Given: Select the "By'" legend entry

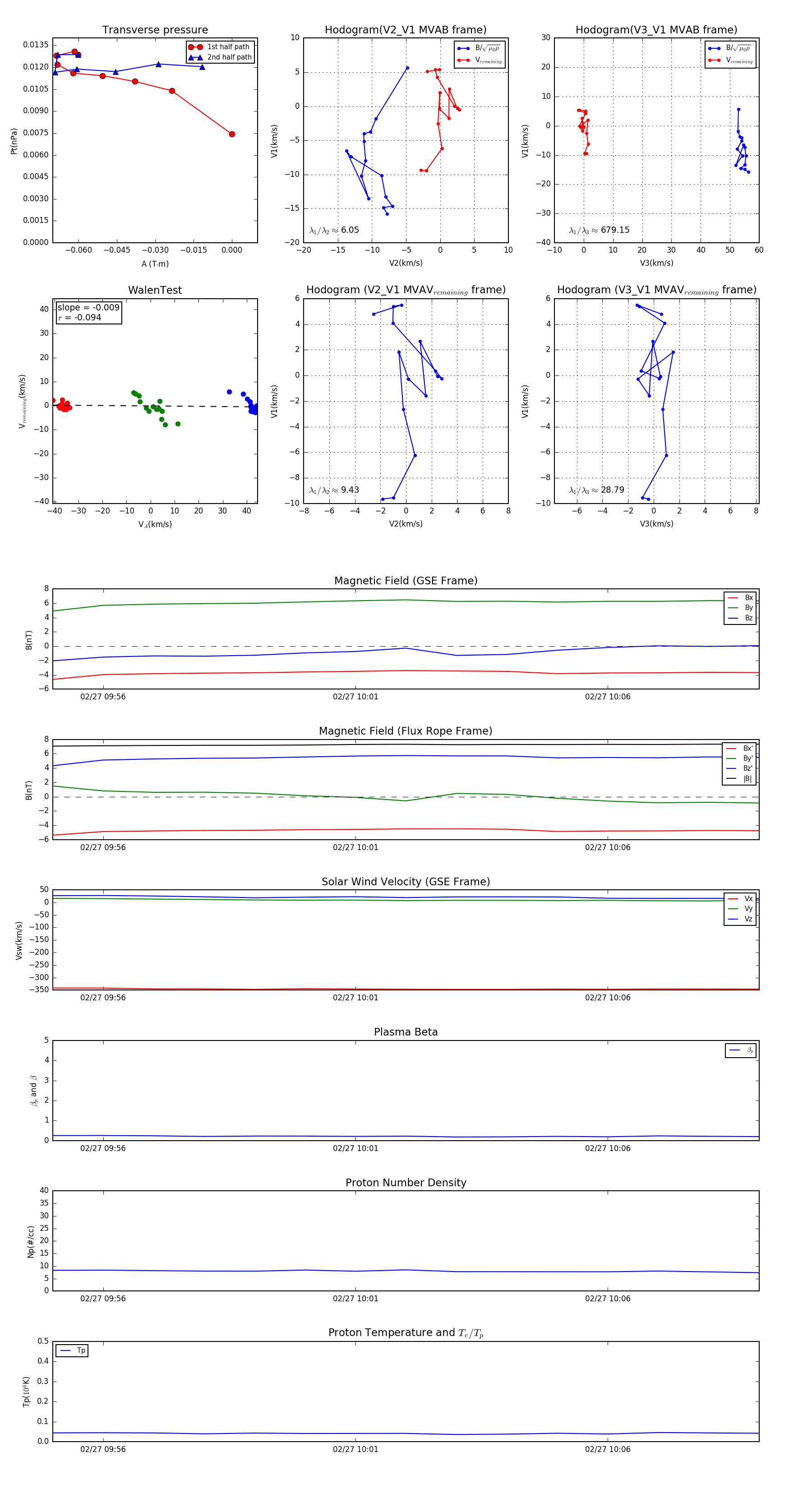Looking at the screenshot, I should click(x=739, y=758).
